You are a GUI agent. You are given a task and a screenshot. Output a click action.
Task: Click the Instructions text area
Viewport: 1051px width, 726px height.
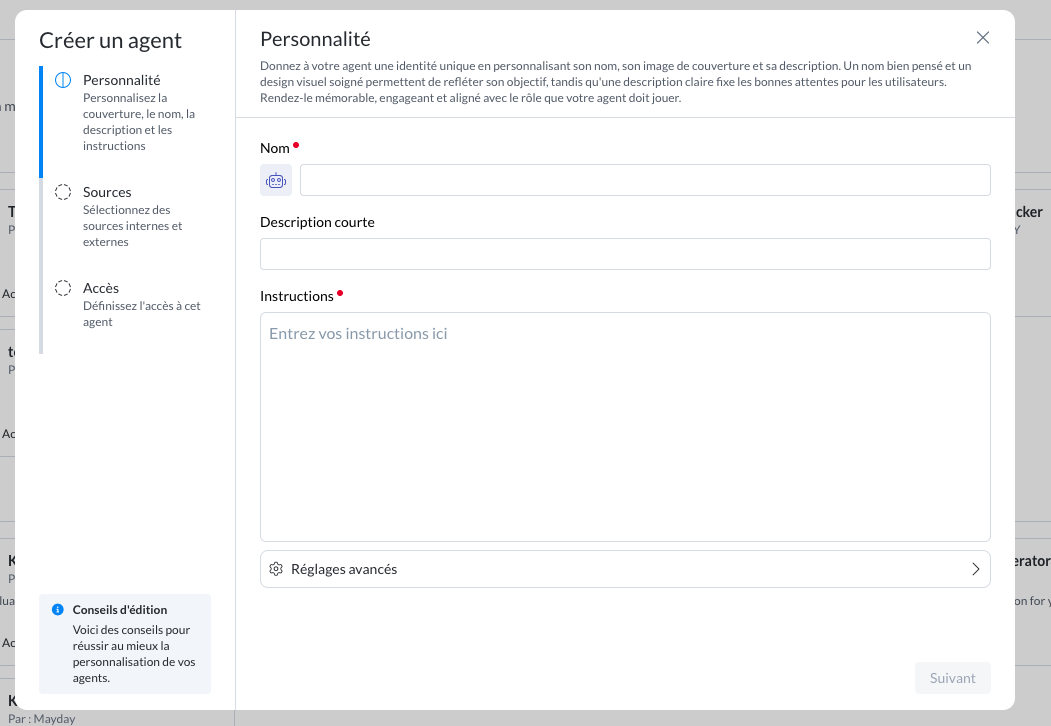pyautogui.click(x=625, y=427)
